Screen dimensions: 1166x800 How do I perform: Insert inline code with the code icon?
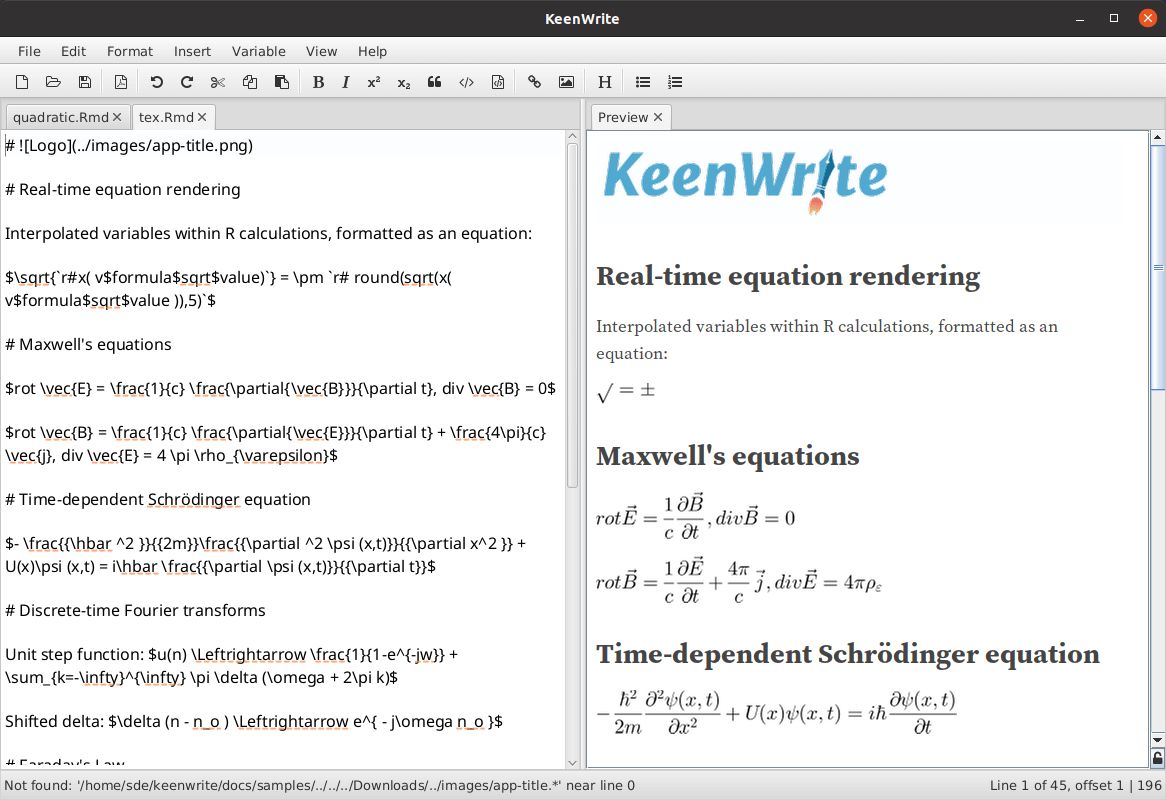pyautogui.click(x=466, y=82)
